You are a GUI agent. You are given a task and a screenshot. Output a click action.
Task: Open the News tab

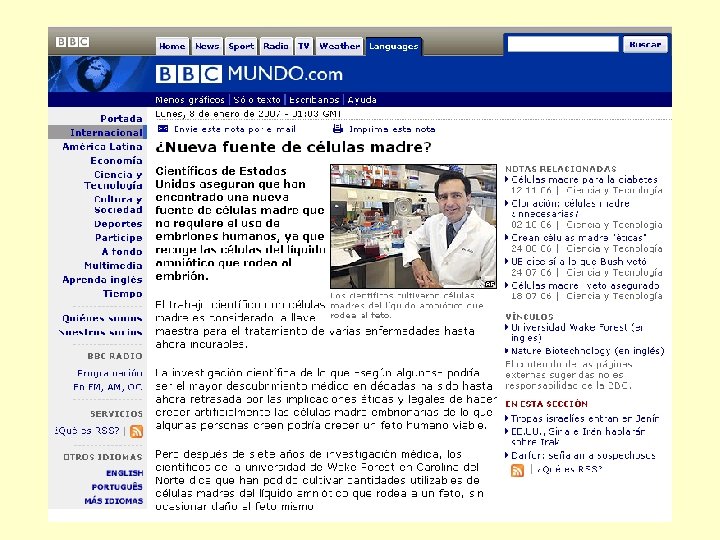207,46
